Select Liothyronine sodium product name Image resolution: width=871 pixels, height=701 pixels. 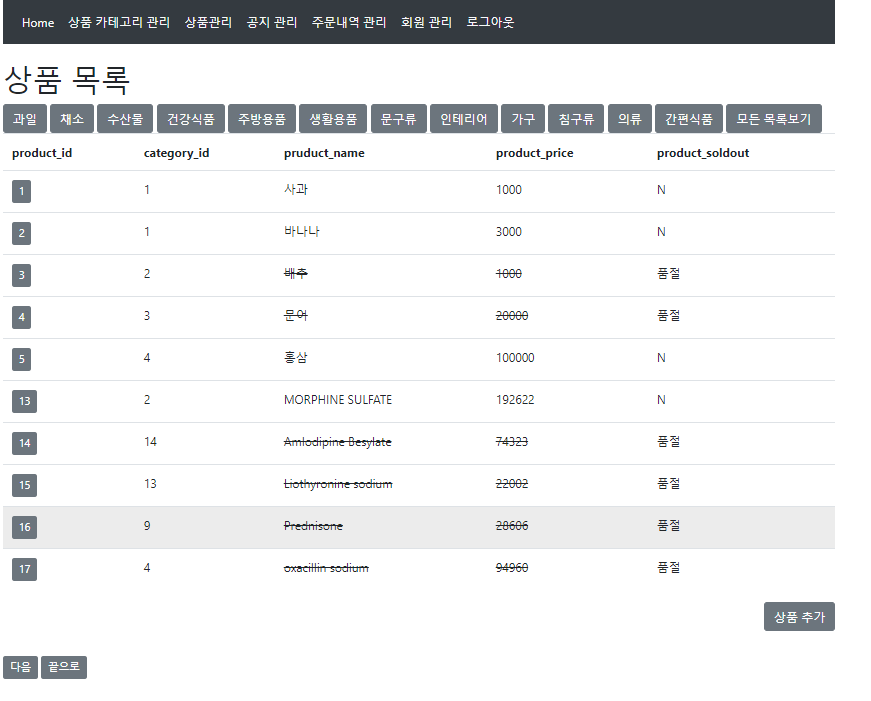tap(338, 484)
